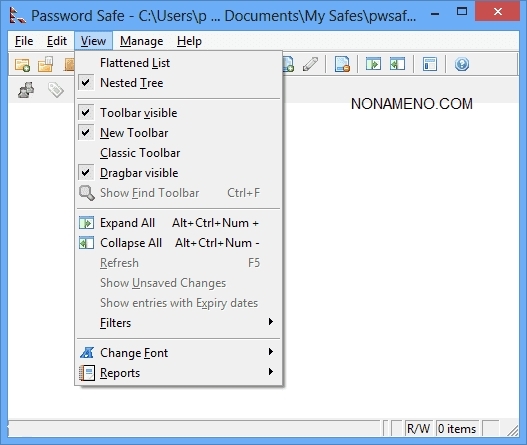Click the Options toolbar icon
Screen dimensions: 527x445
point(430,64)
